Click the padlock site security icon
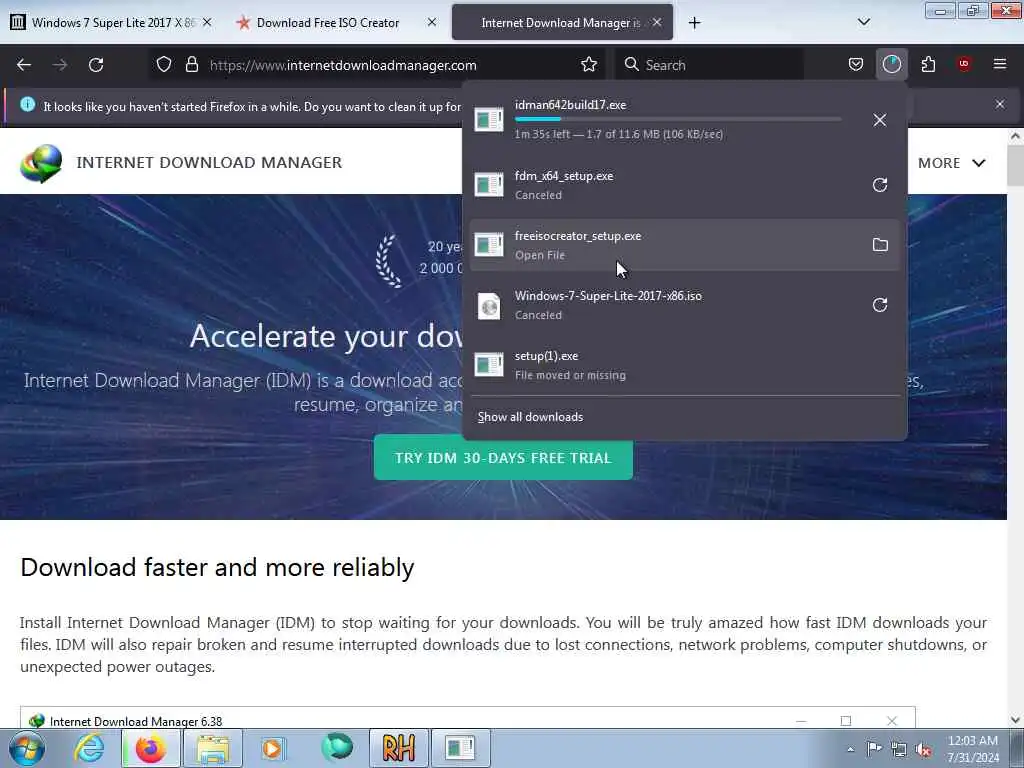 point(191,65)
